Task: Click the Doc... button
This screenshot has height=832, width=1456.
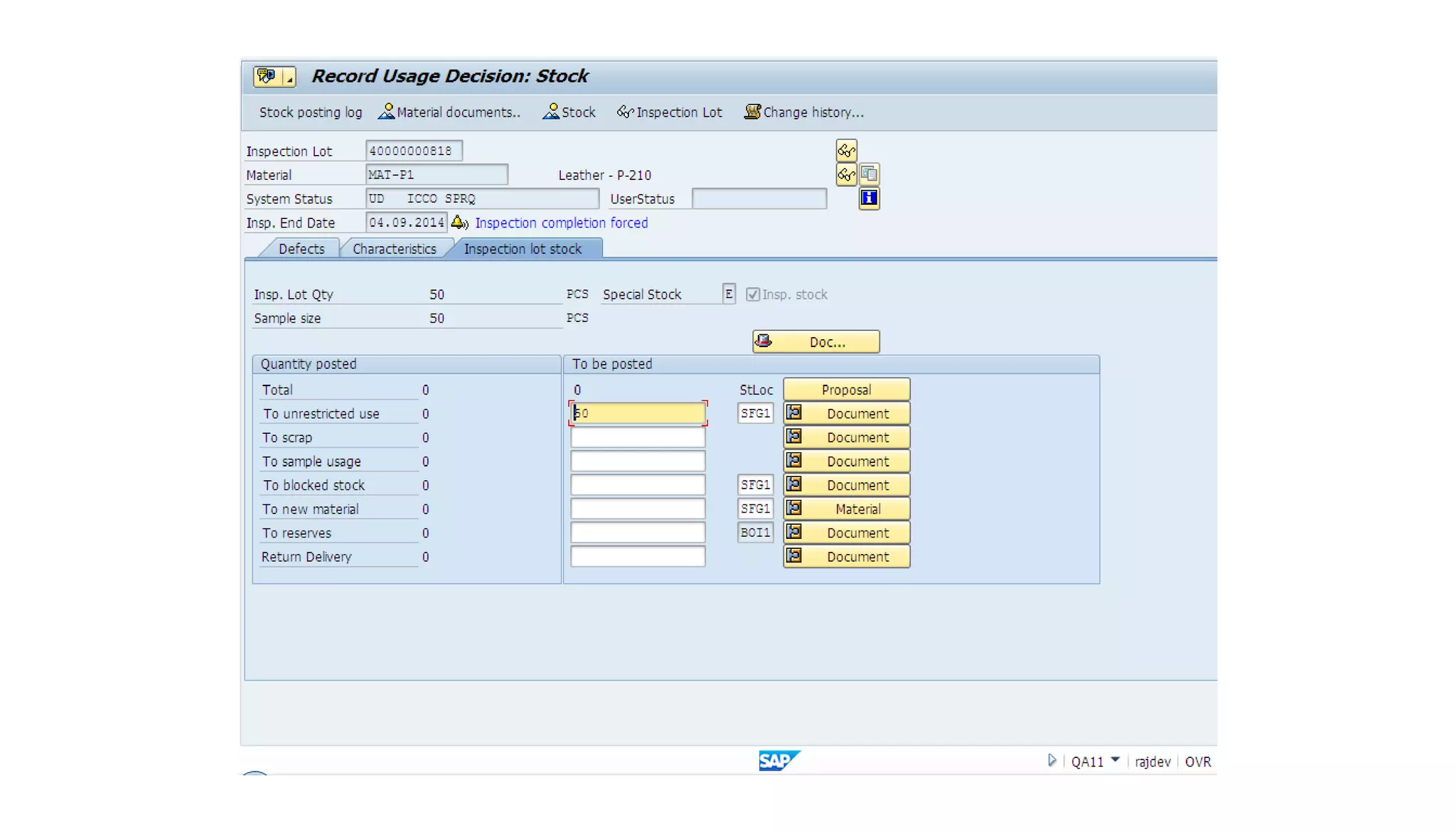Action: (815, 342)
